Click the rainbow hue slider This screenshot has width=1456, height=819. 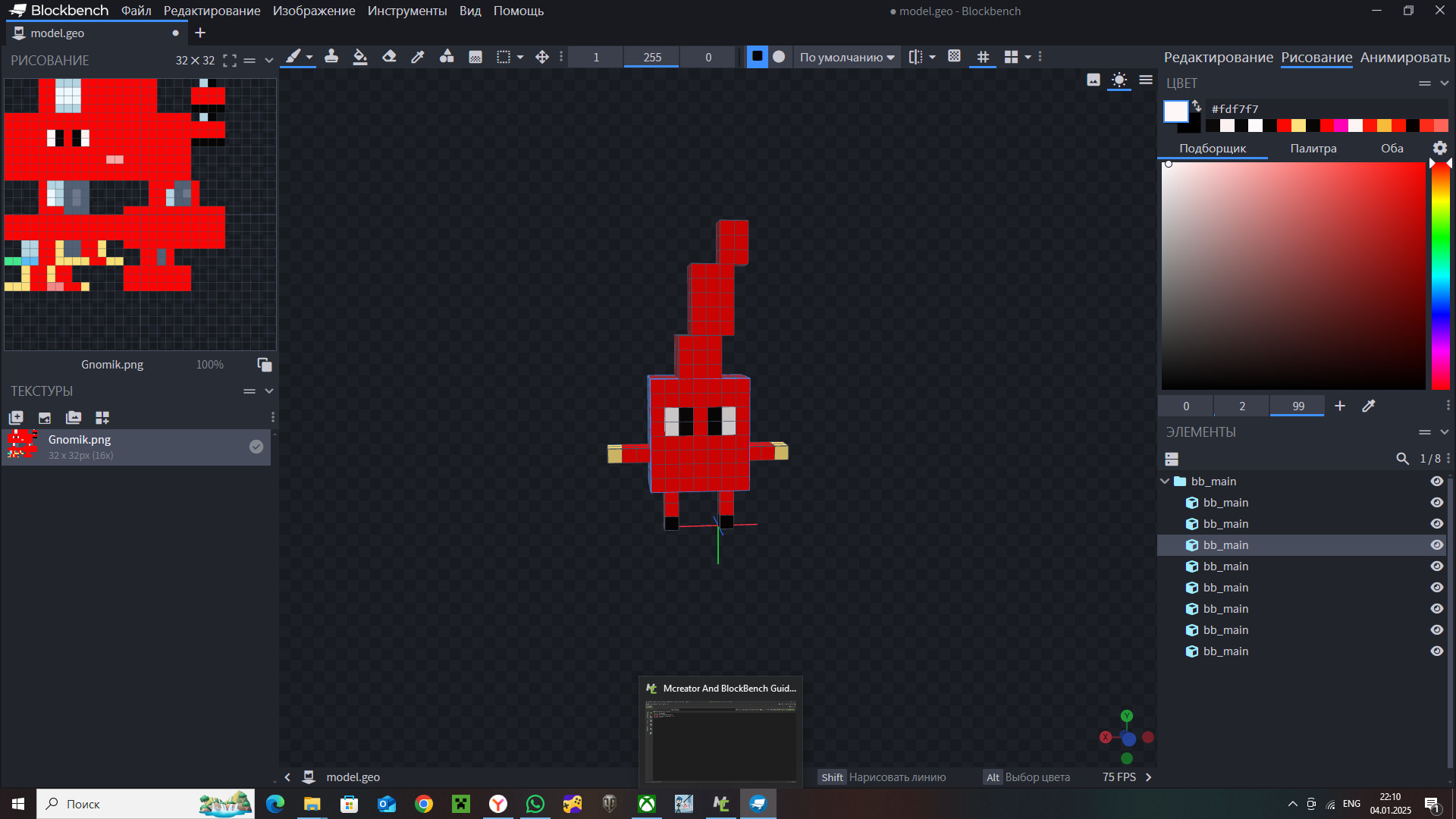click(x=1440, y=277)
